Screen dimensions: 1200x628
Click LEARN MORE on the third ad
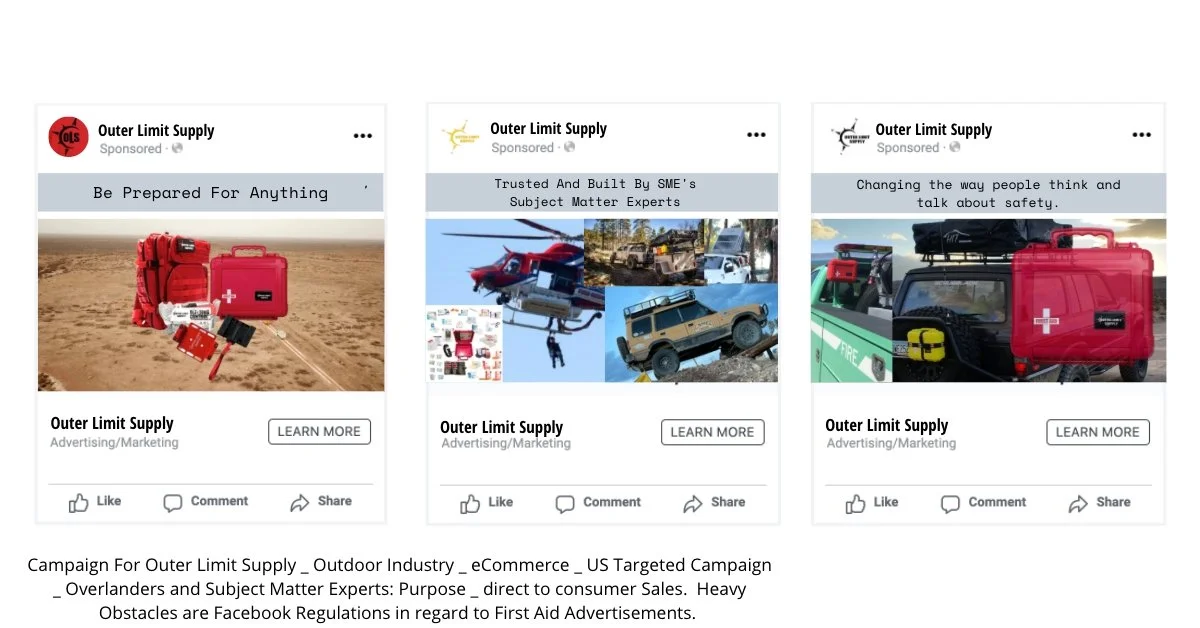(x=1098, y=432)
